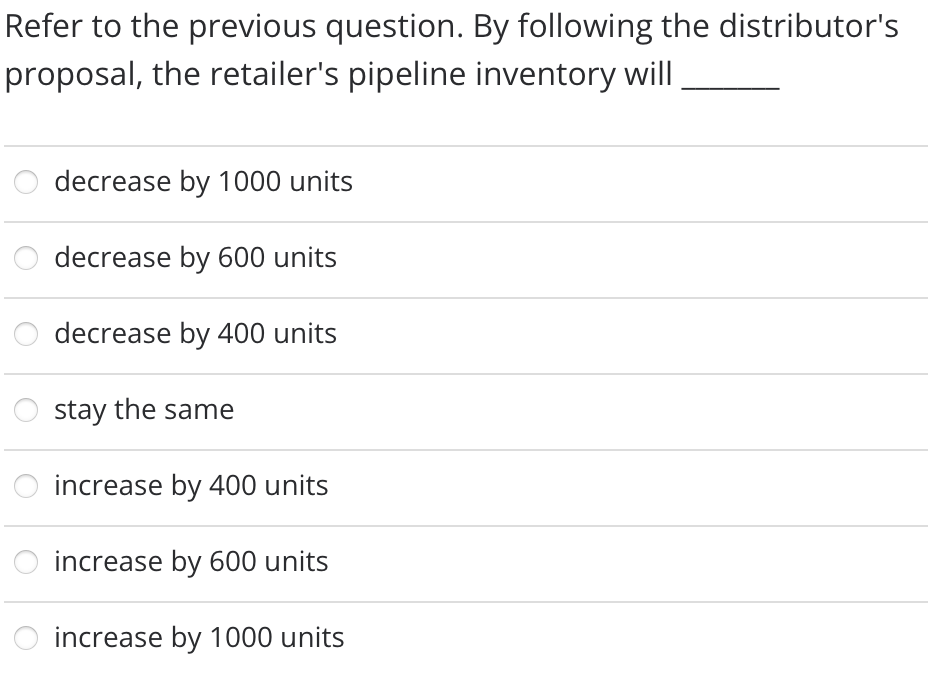Image resolution: width=952 pixels, height=686 pixels.
Task: Choose answer text 'increase by 1000 units'
Action: (199, 638)
